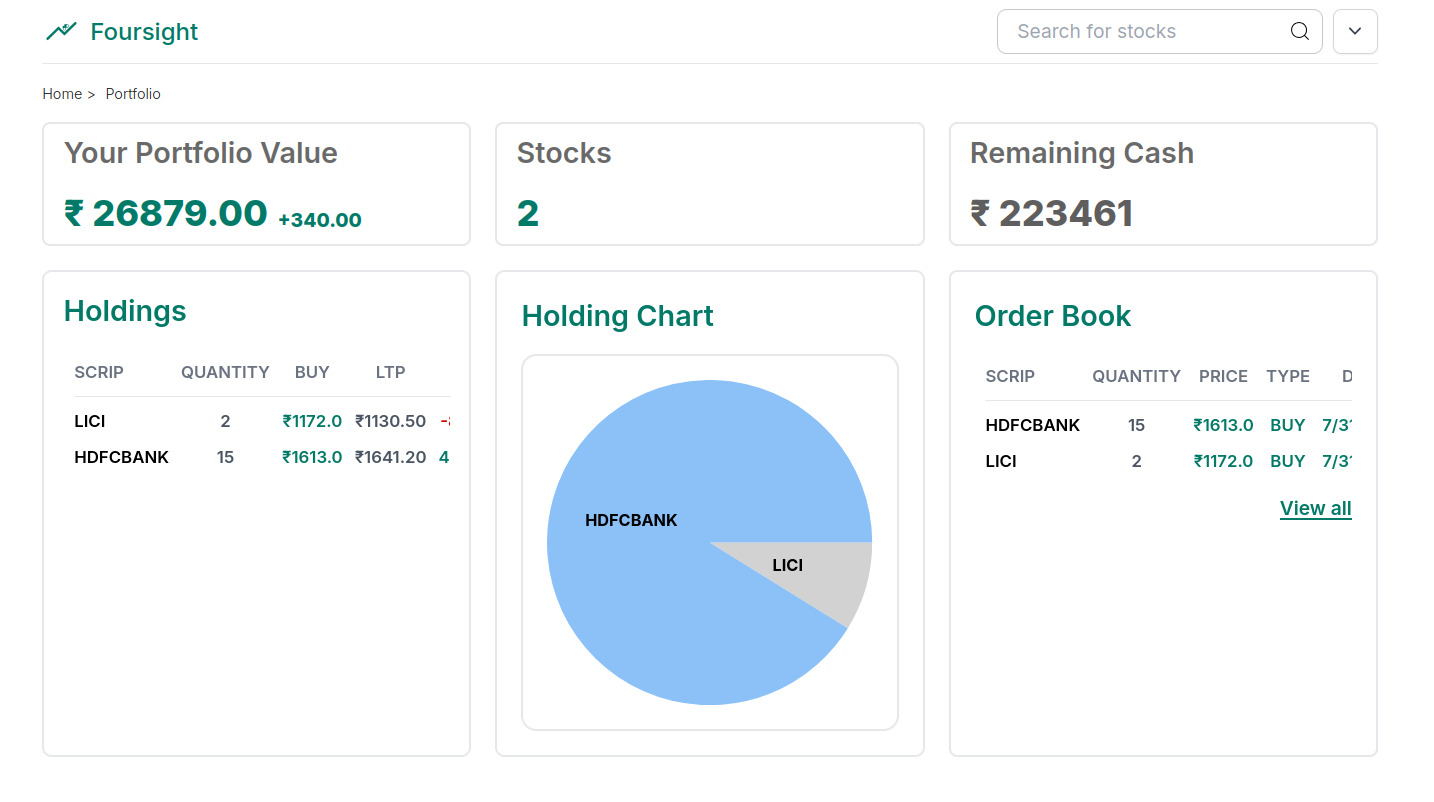
Task: Click the Holding Chart panel title
Action: [617, 316]
